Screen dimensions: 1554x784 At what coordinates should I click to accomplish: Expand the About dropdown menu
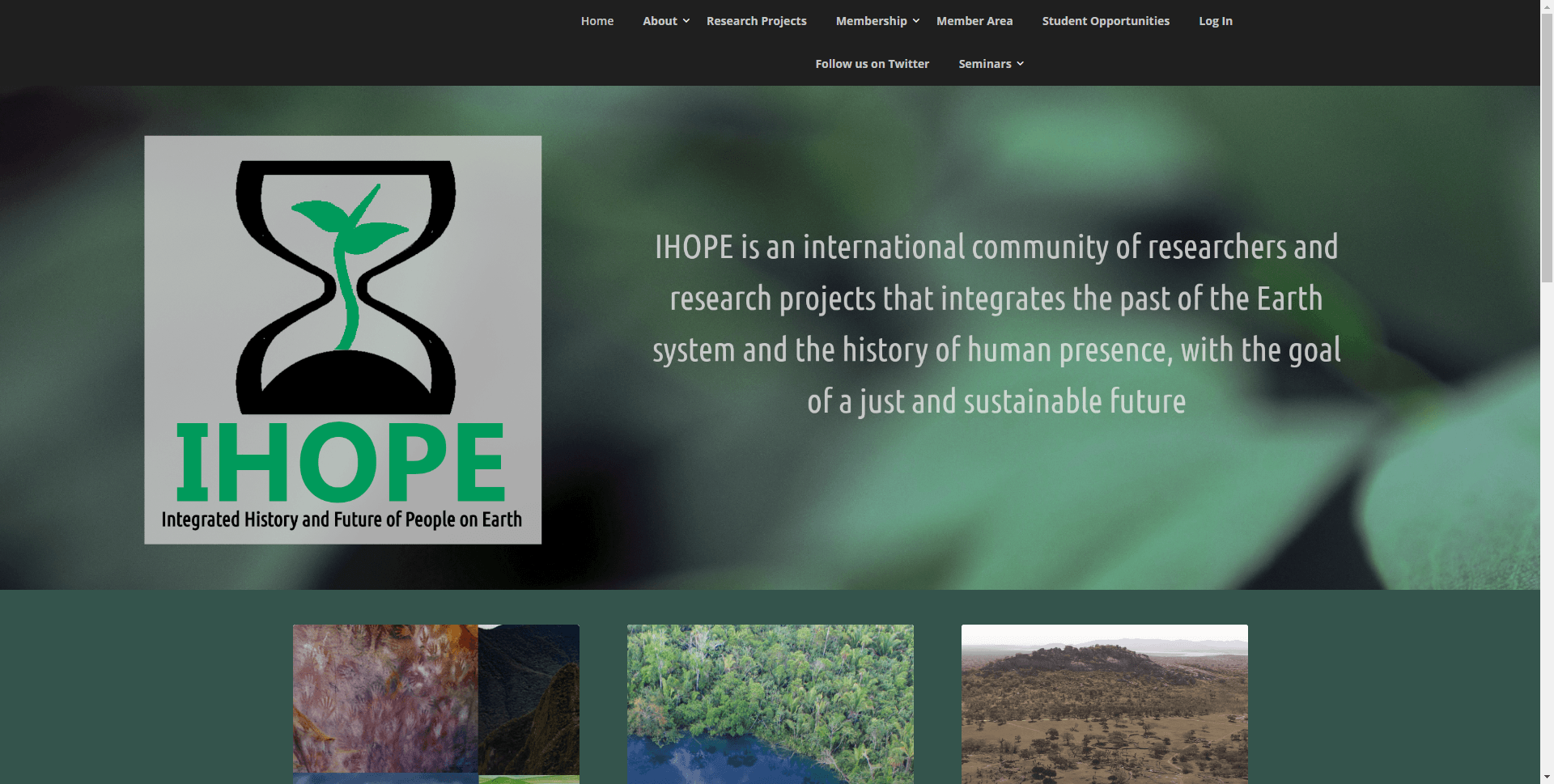point(660,20)
